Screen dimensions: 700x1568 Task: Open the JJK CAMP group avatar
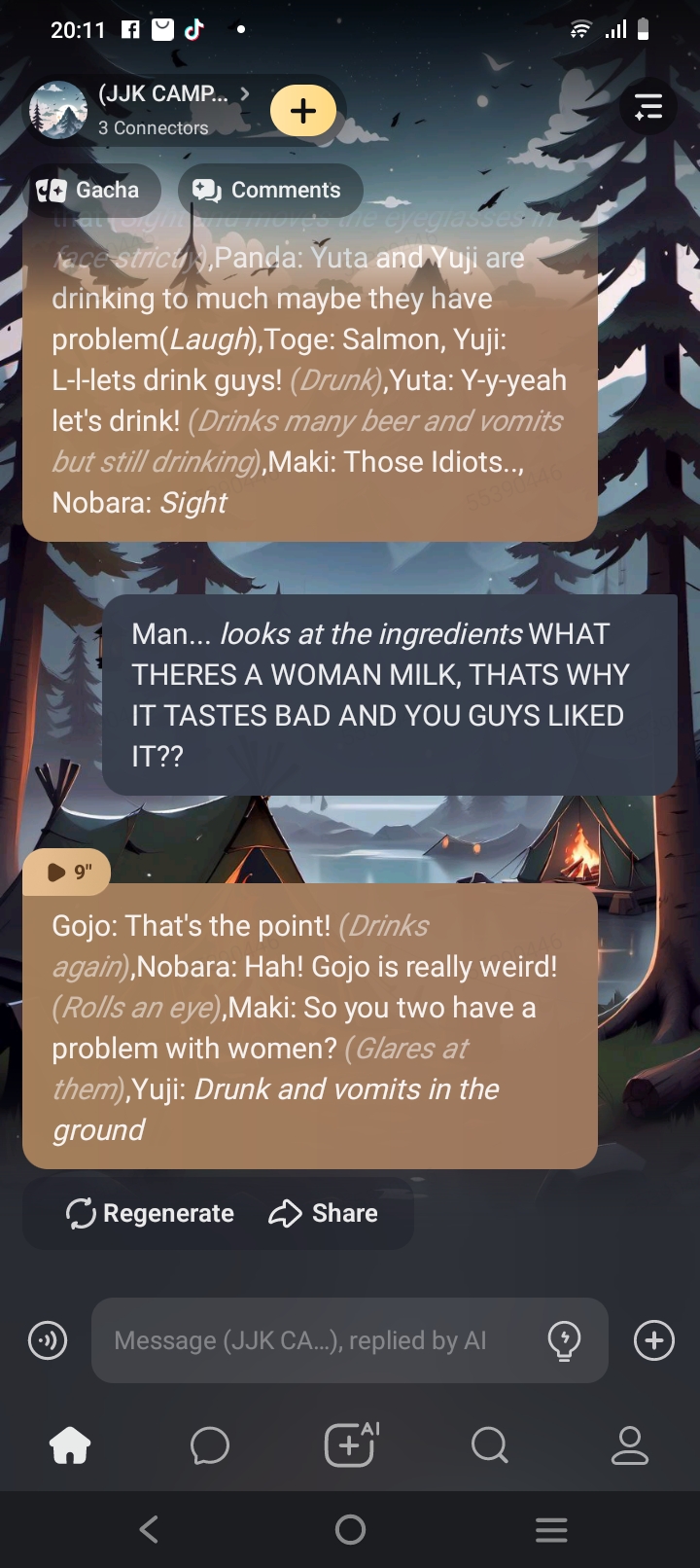click(x=58, y=110)
